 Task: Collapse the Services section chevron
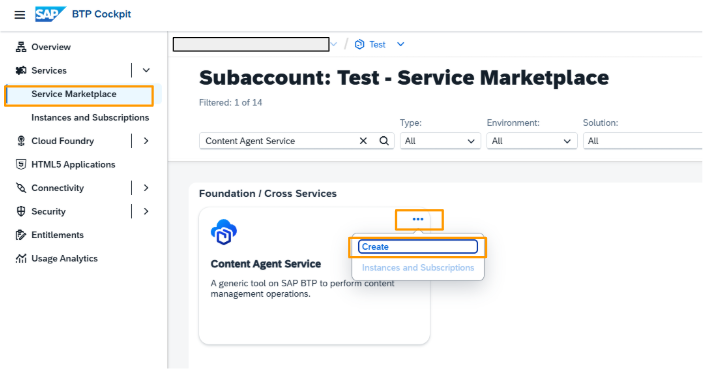tap(146, 71)
